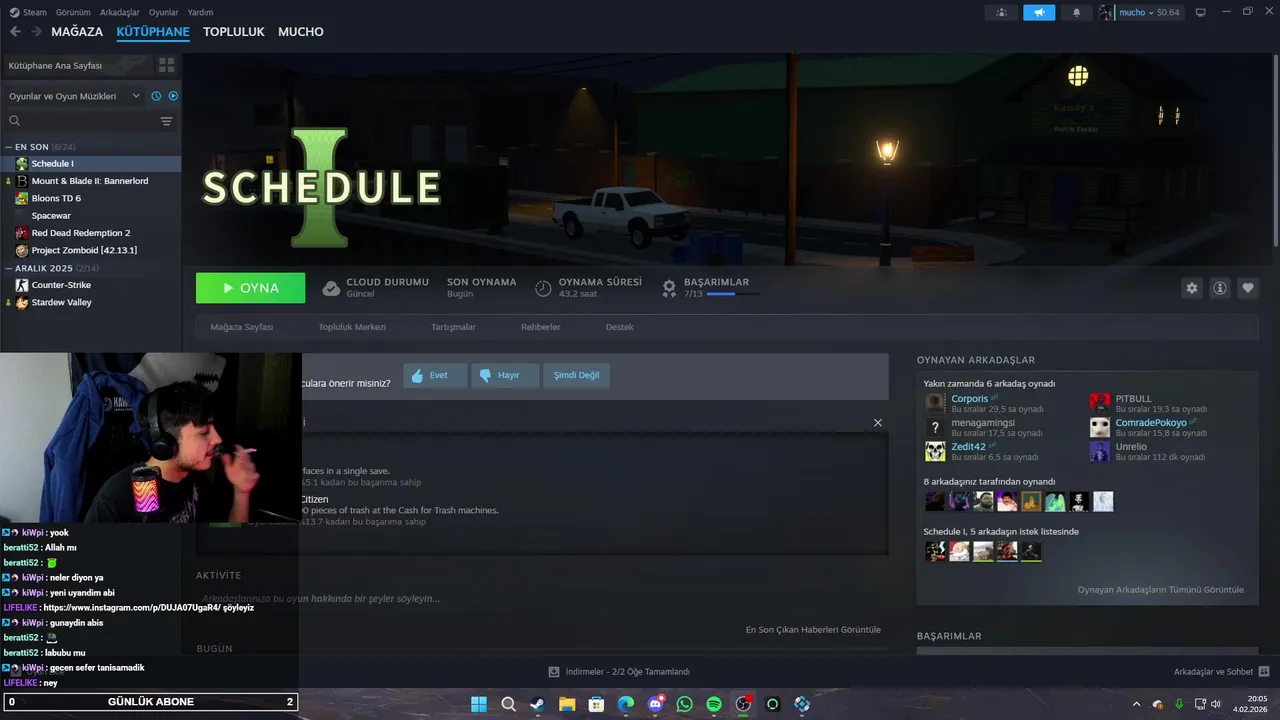Screen dimensions: 1280x720
Task: Click Şimdi Değil button
Action: tap(577, 375)
